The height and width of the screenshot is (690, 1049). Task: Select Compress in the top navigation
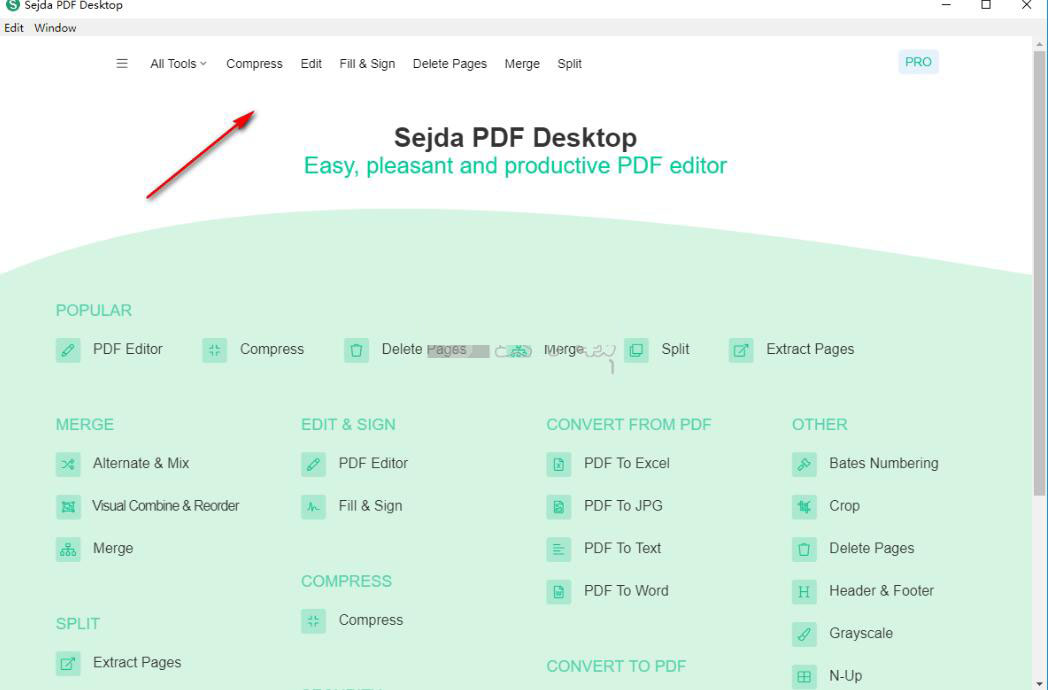point(254,64)
